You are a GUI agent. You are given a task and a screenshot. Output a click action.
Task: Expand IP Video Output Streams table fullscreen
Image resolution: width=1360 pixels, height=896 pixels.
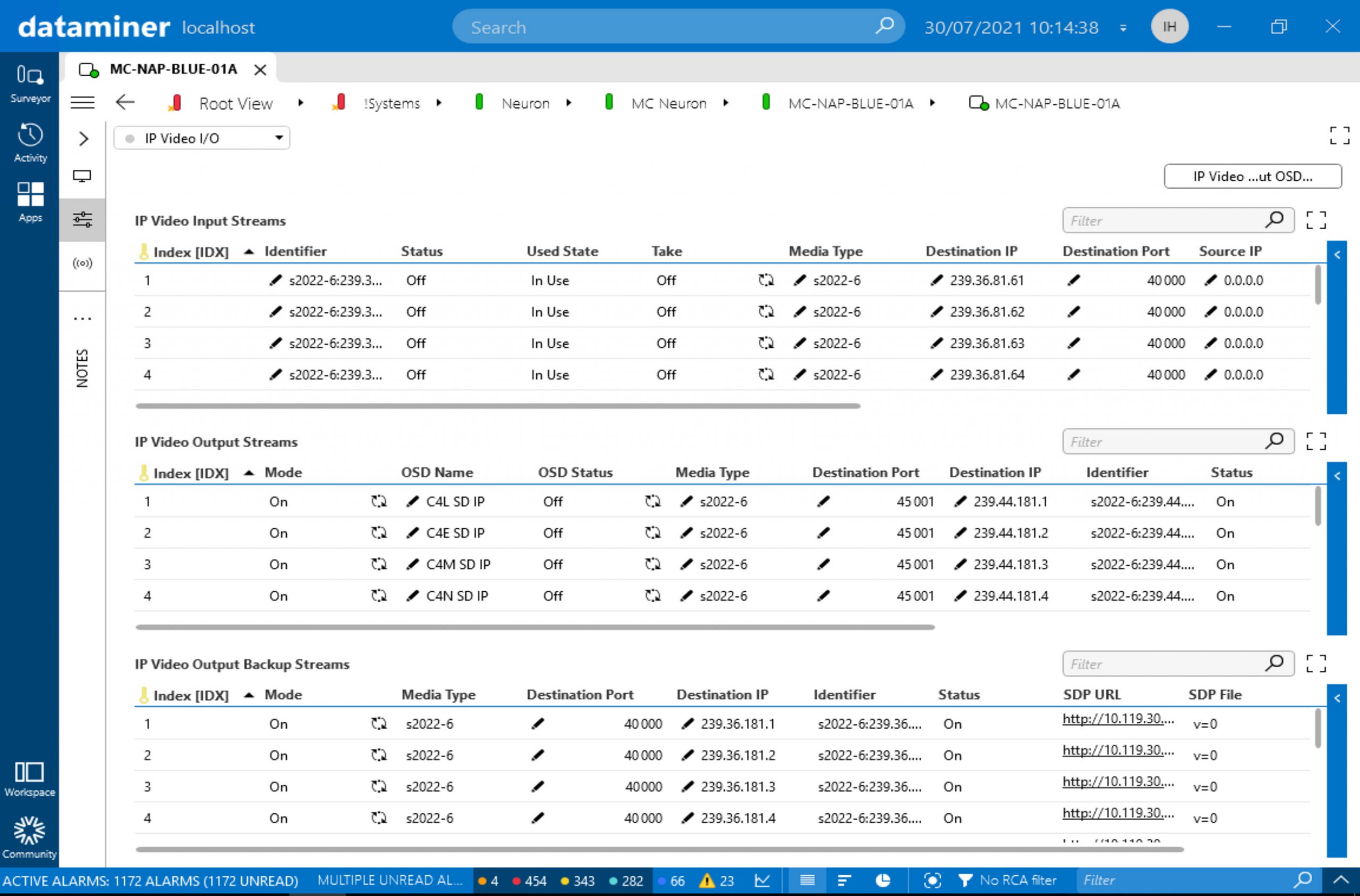coord(1316,441)
